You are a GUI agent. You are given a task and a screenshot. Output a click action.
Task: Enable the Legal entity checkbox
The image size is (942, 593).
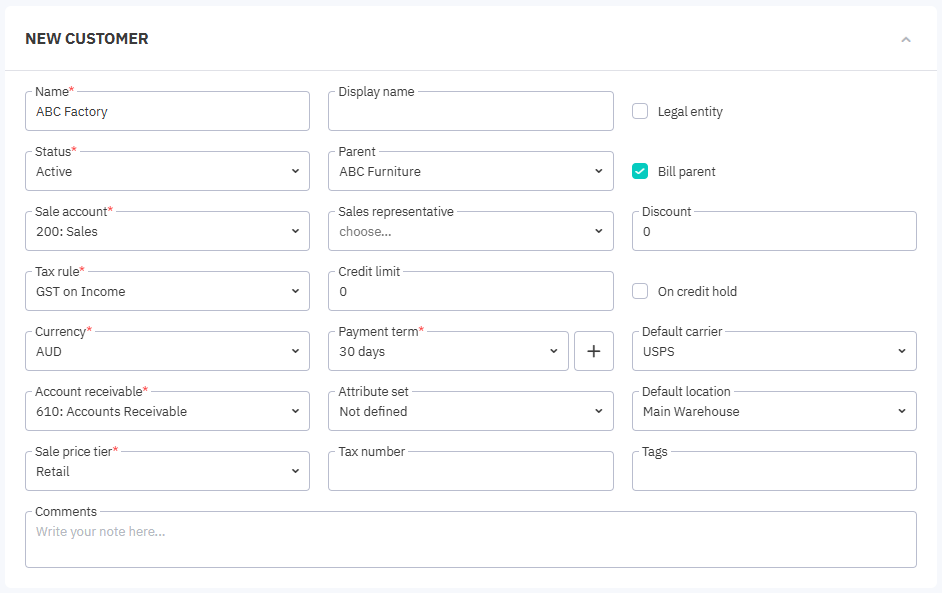point(640,112)
